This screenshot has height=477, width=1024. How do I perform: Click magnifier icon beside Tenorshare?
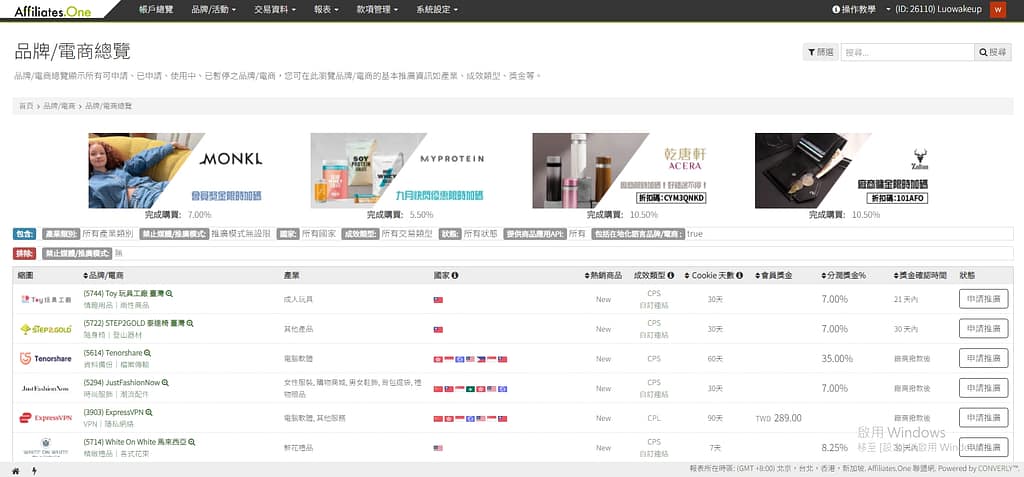click(x=147, y=354)
